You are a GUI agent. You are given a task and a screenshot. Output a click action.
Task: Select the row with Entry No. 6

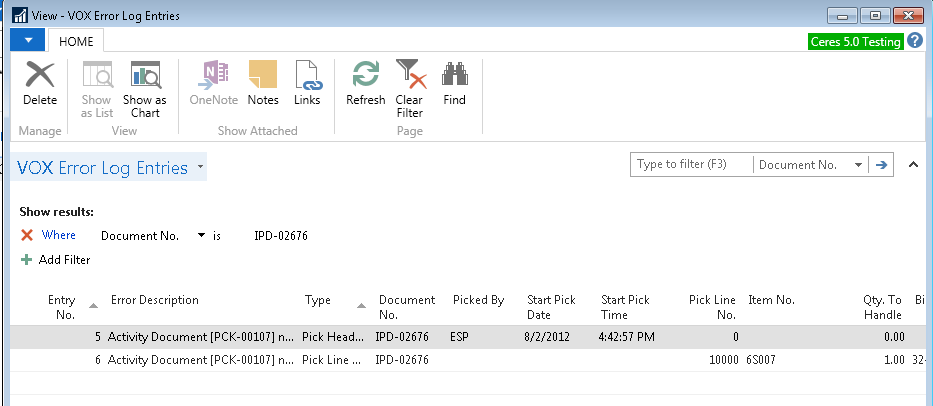400,359
